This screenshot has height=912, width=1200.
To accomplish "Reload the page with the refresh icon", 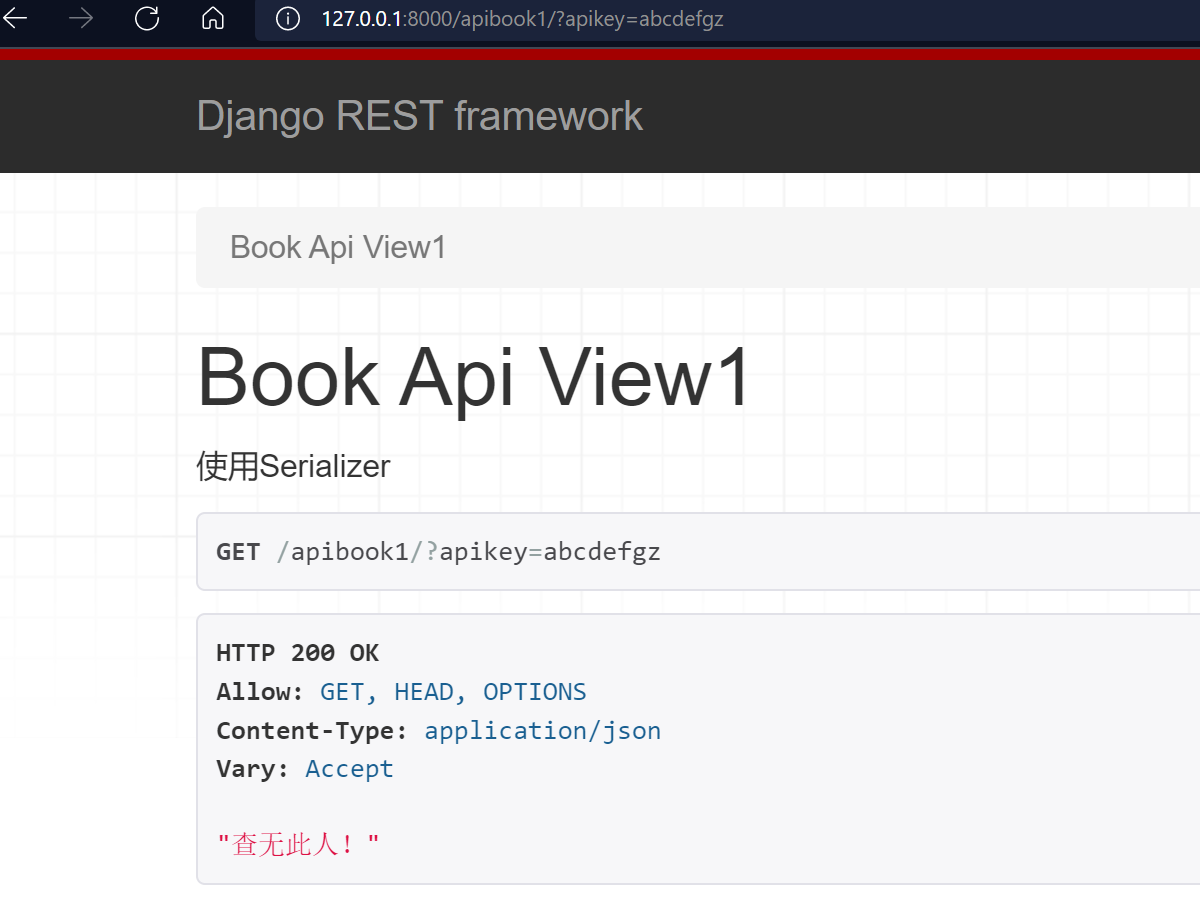I will point(147,19).
